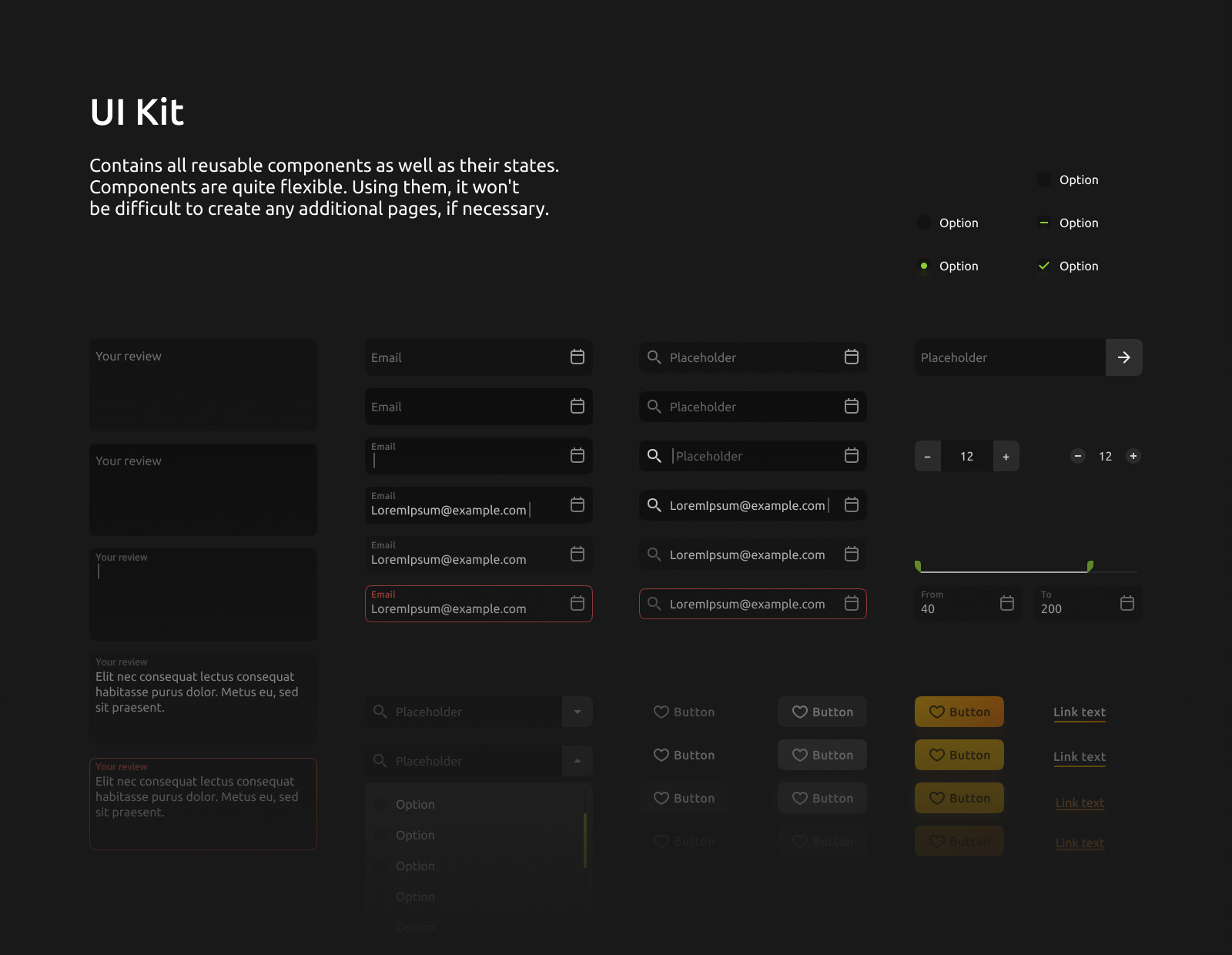Click the calendar icon in the Email field

pyautogui.click(x=577, y=357)
